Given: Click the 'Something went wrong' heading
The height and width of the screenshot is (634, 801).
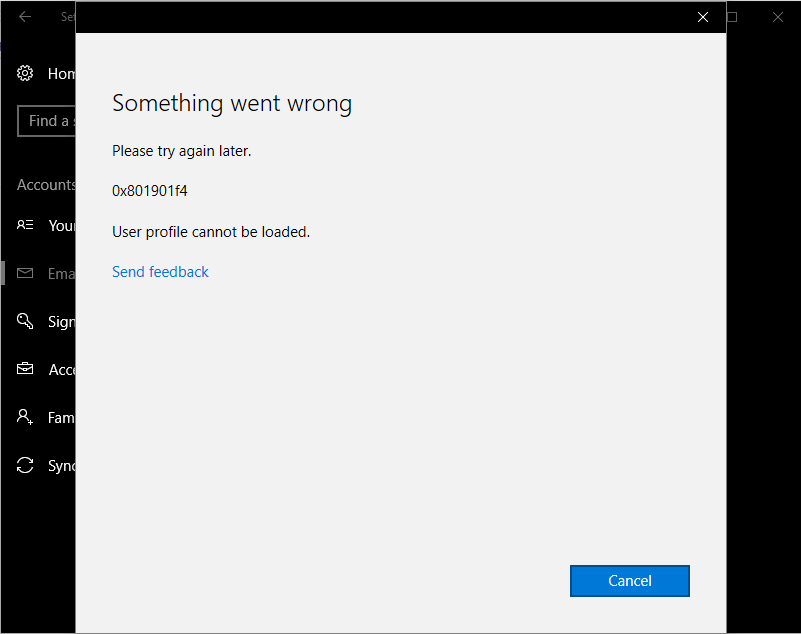Looking at the screenshot, I should point(232,104).
